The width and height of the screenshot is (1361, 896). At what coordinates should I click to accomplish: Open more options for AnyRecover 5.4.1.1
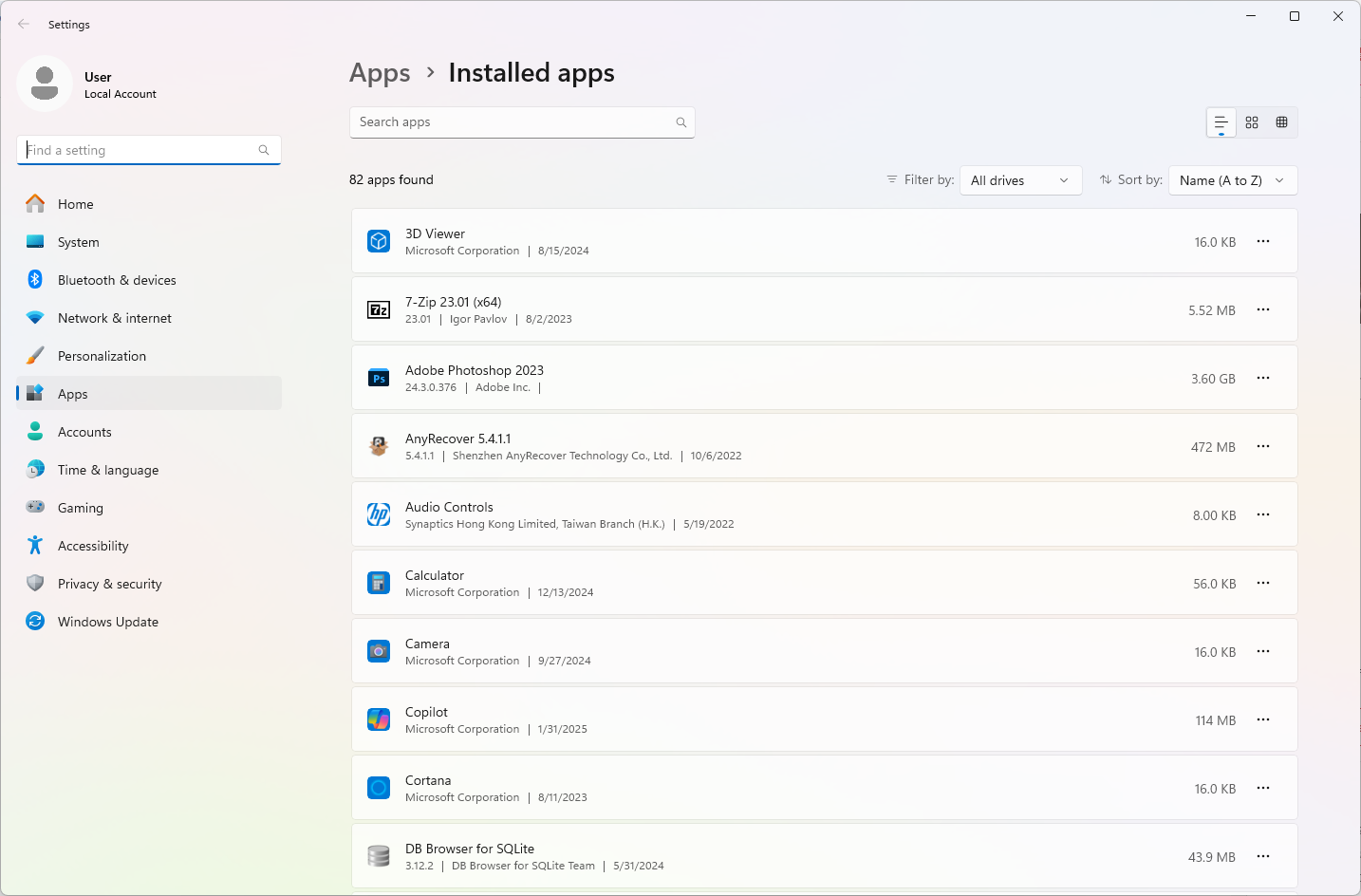click(1263, 446)
